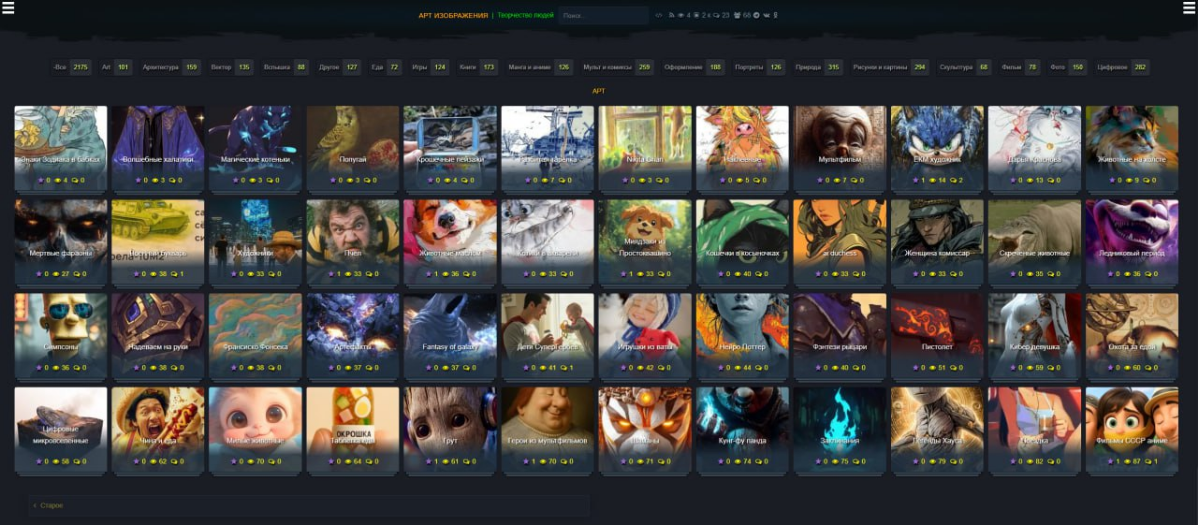
Task: Select the Еда category
Action: coord(385,67)
